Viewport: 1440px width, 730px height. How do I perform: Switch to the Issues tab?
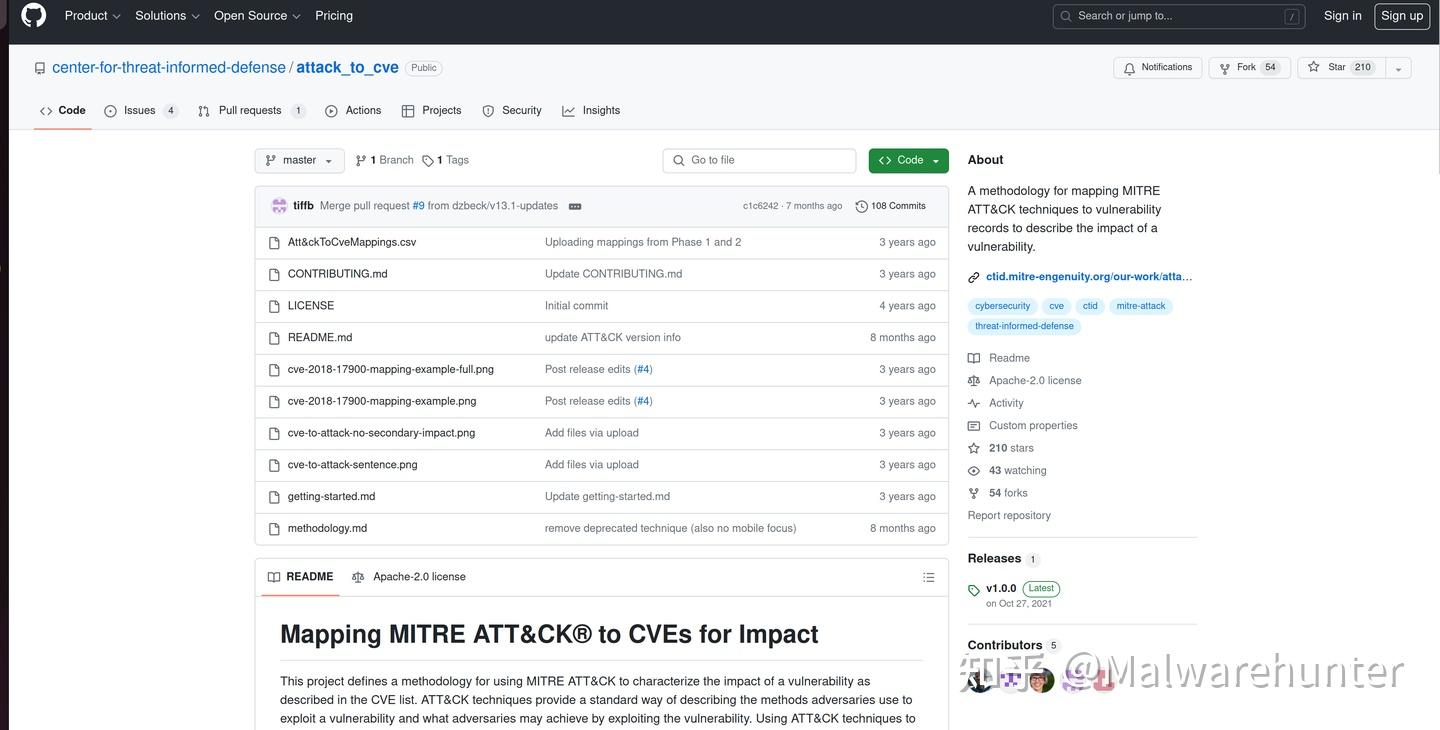pos(140,111)
